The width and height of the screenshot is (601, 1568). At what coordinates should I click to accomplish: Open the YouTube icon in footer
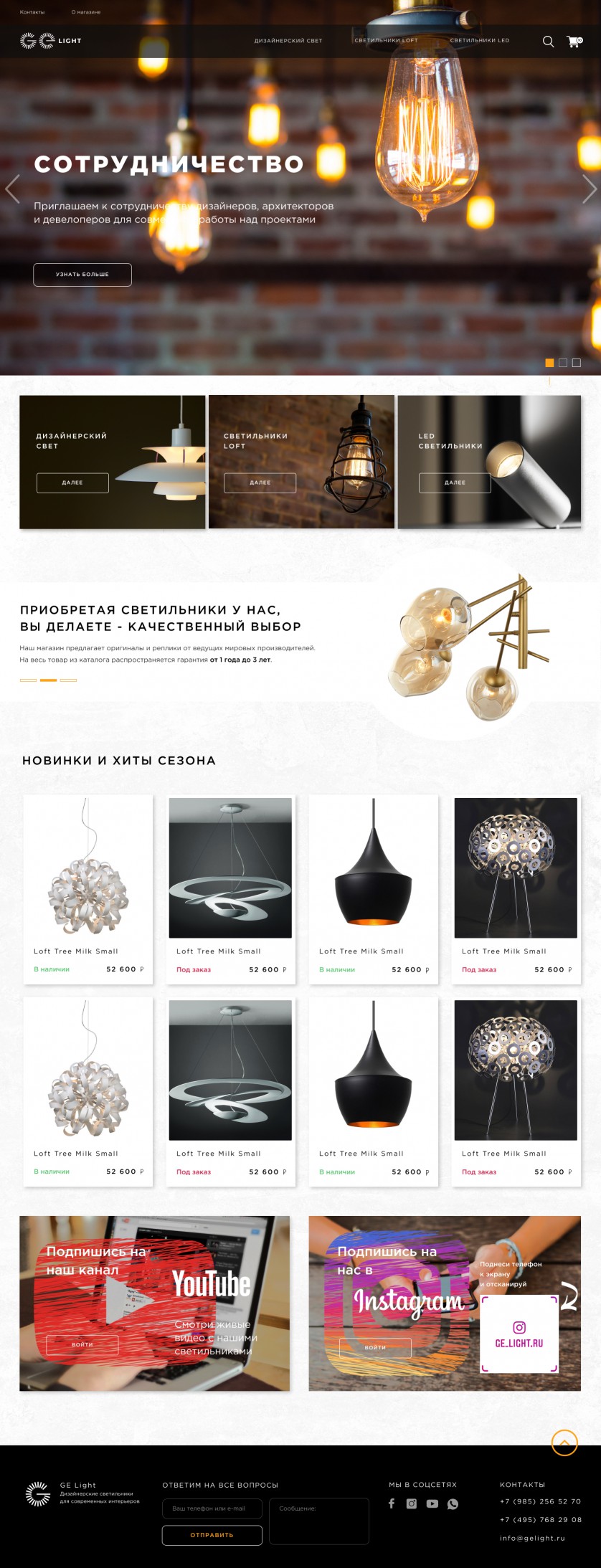(x=432, y=1503)
